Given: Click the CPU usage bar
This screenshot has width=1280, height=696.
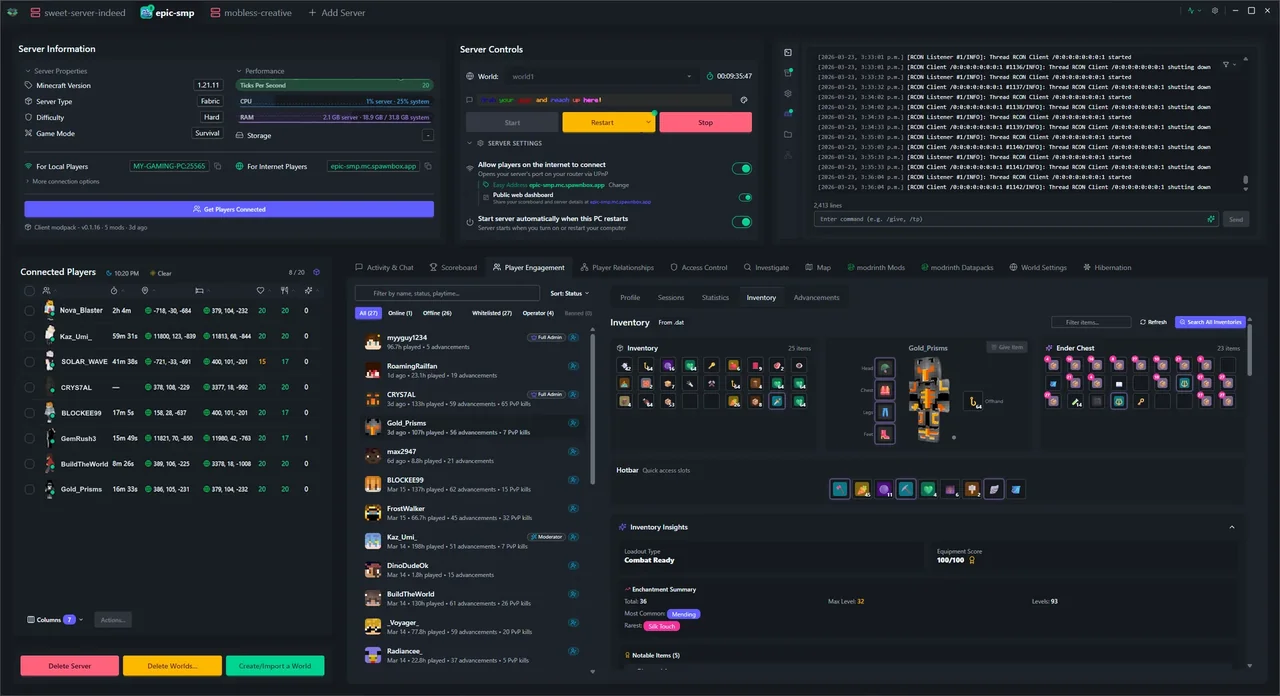Looking at the screenshot, I should [335, 102].
